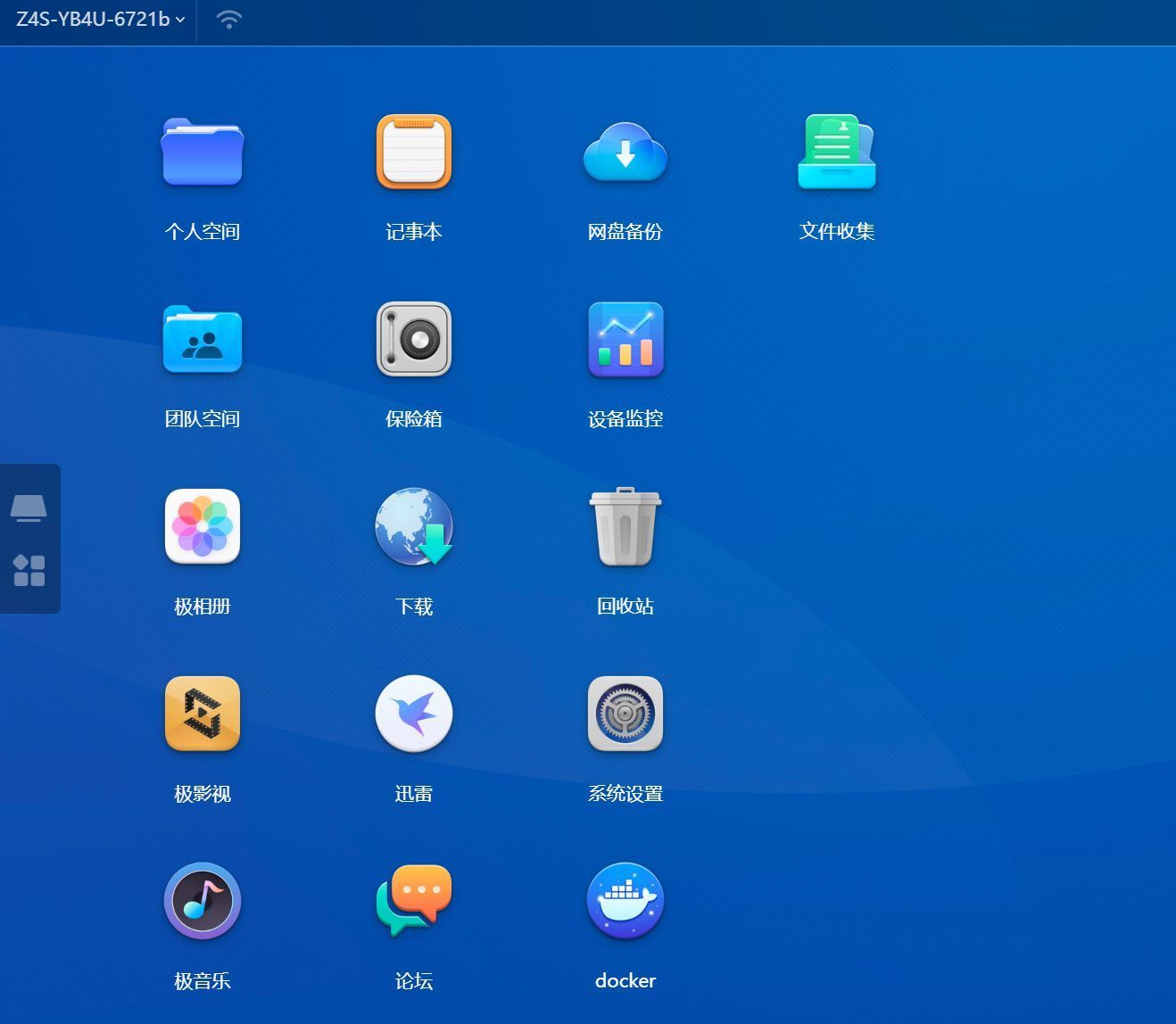Image resolution: width=1176 pixels, height=1024 pixels.
Task: Open the 论坛 chat bubbles icon
Action: click(414, 901)
